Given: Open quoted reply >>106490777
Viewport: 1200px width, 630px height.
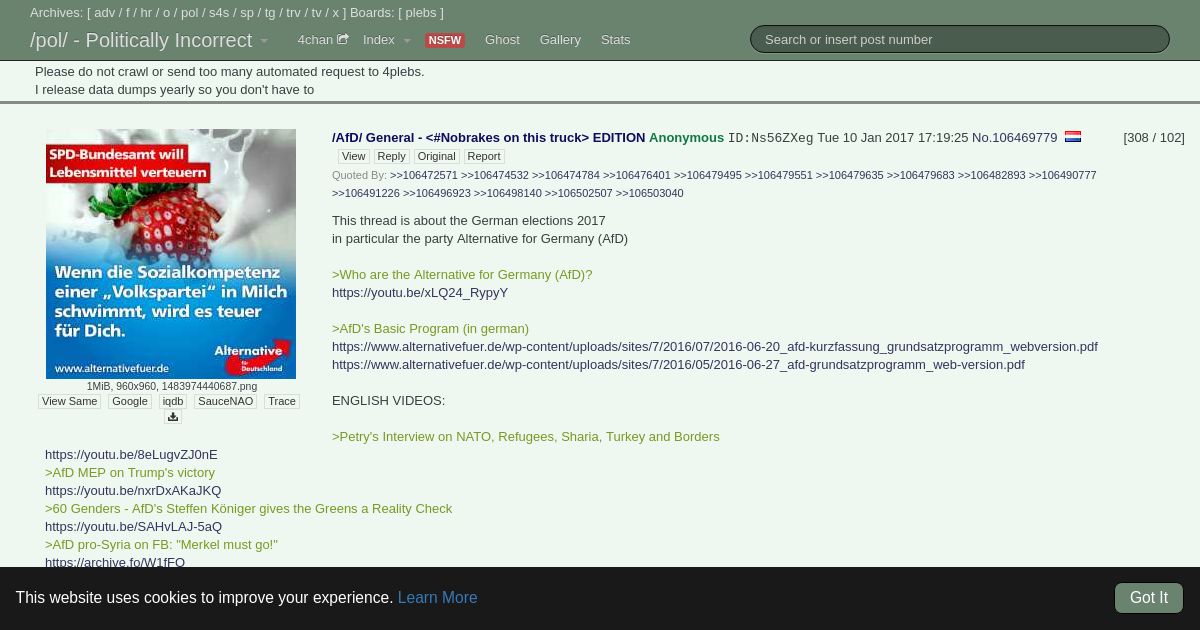Looking at the screenshot, I should (x=1063, y=175).
